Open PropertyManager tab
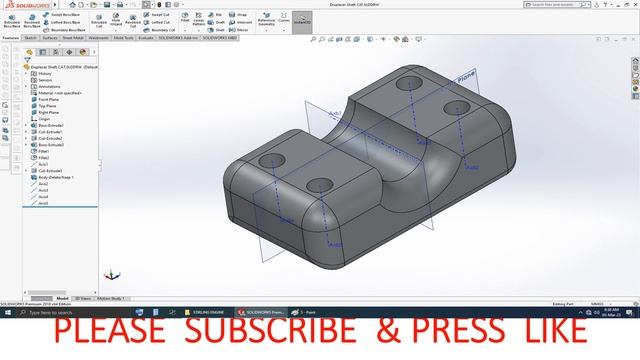This screenshot has height=360, width=640. pos(42,52)
